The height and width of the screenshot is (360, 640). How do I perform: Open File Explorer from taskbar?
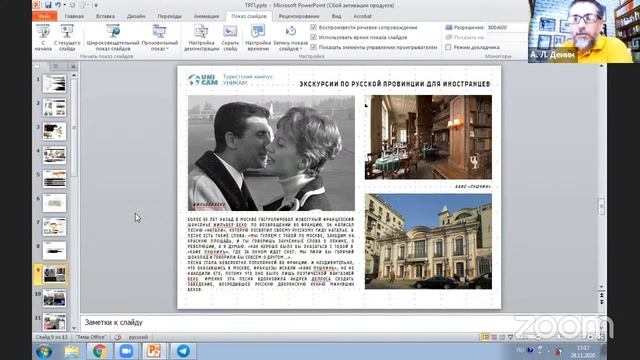(x=72, y=351)
